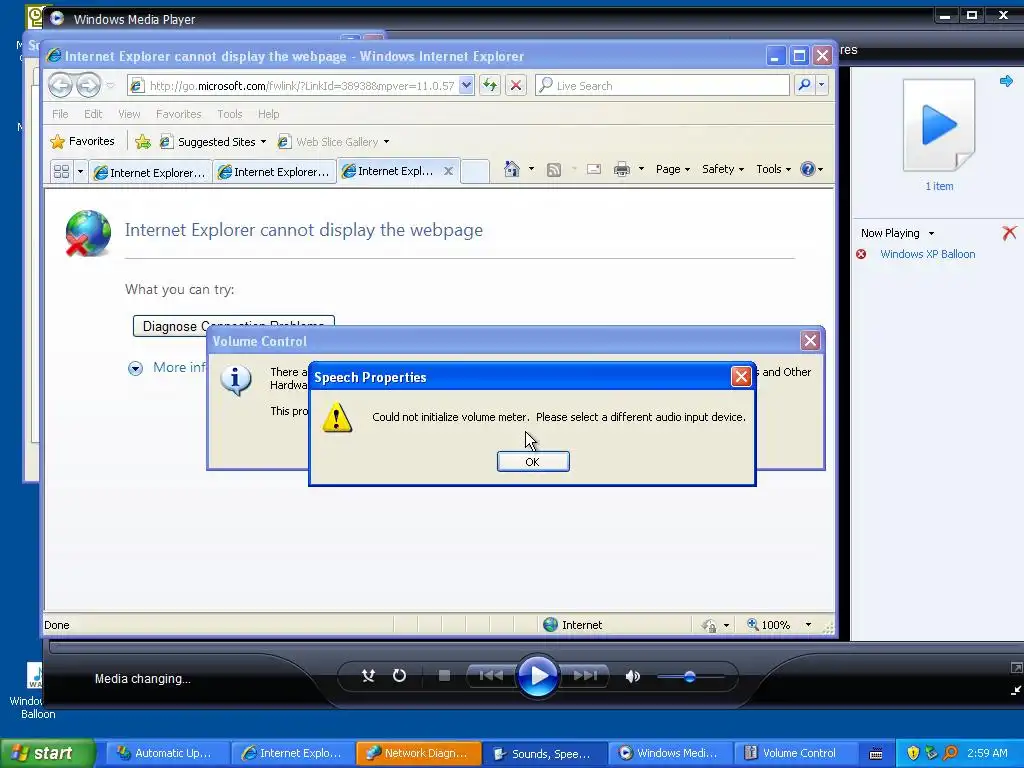The height and width of the screenshot is (768, 1024).
Task: Close the Volume Control message box
Action: (810, 340)
